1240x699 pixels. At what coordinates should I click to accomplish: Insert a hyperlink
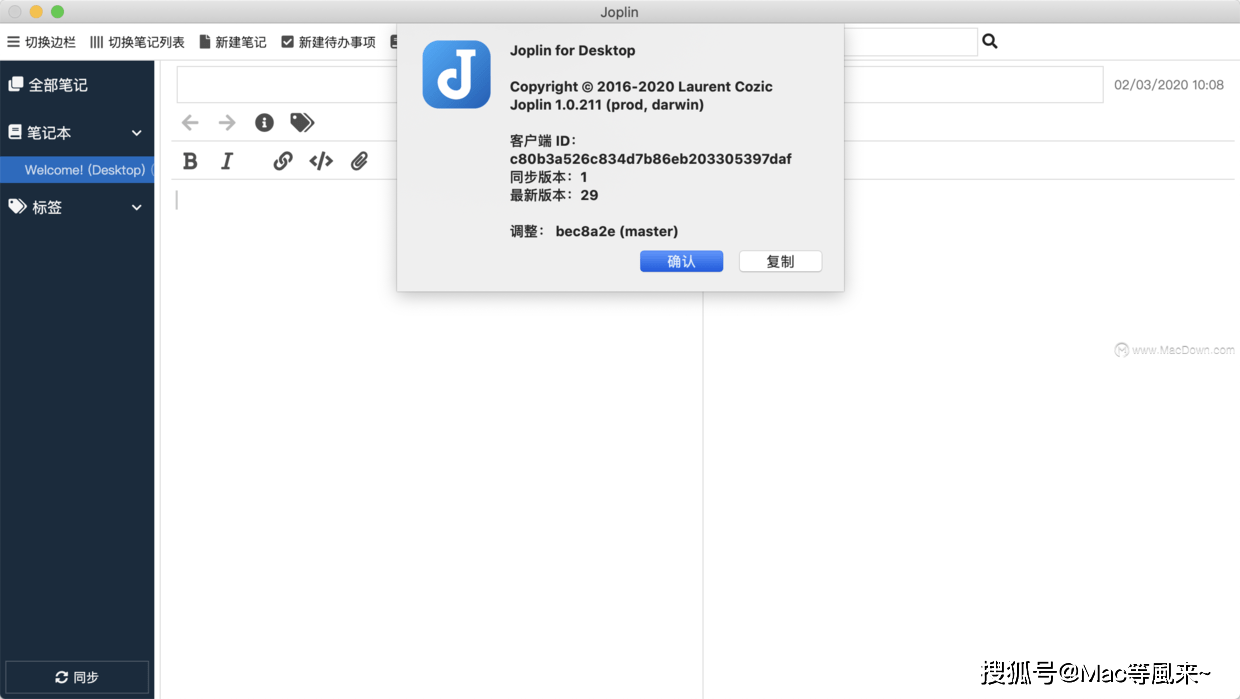coord(283,161)
